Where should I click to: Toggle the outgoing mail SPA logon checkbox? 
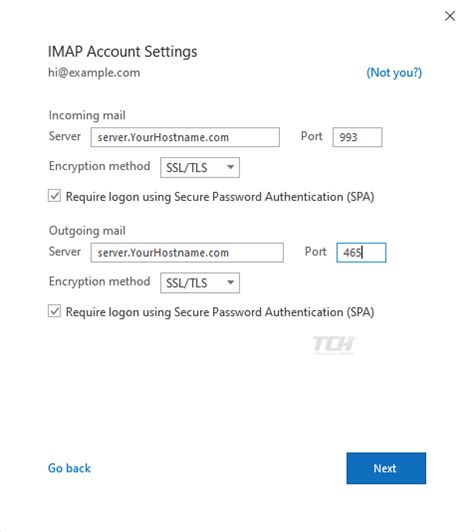click(54, 311)
